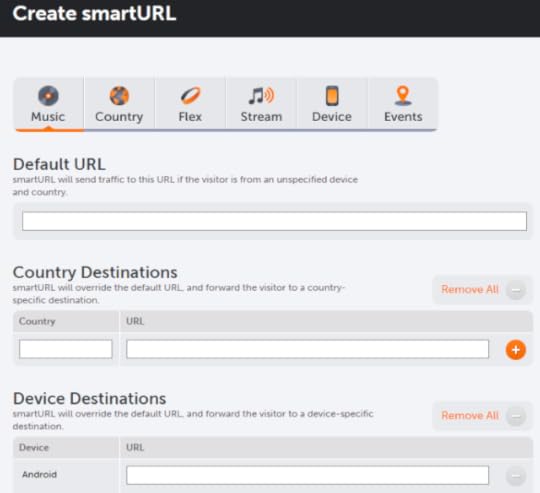The image size is (540, 493).
Task: Select the Flex tab label
Action: (x=190, y=117)
